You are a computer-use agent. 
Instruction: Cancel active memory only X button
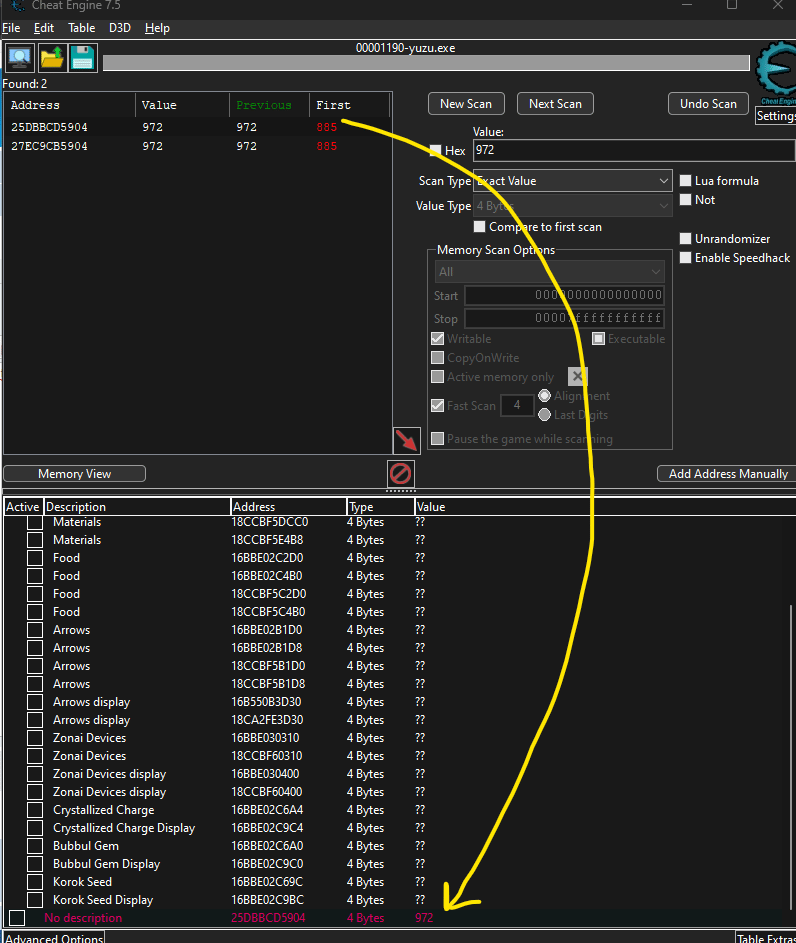tap(577, 376)
